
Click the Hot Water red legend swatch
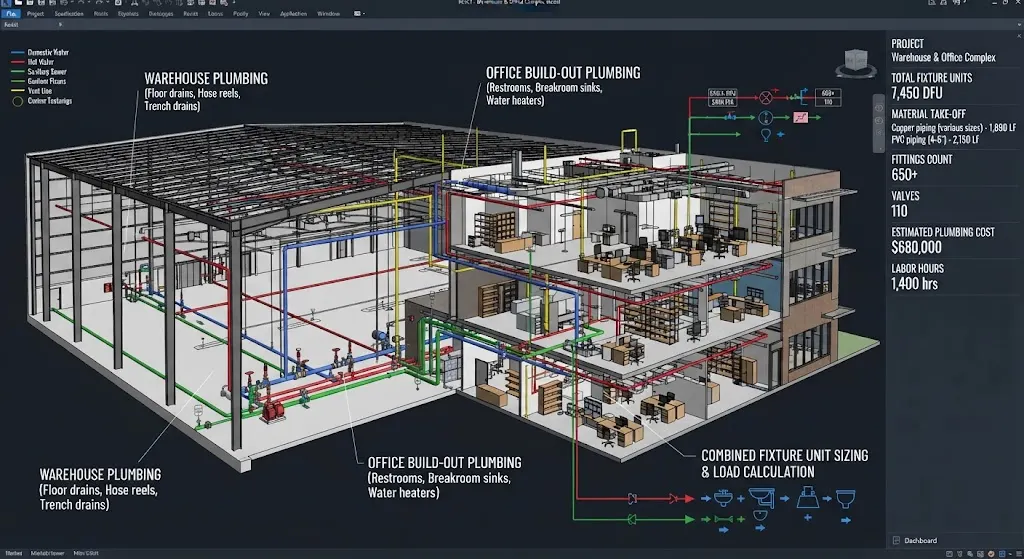[x=18, y=62]
